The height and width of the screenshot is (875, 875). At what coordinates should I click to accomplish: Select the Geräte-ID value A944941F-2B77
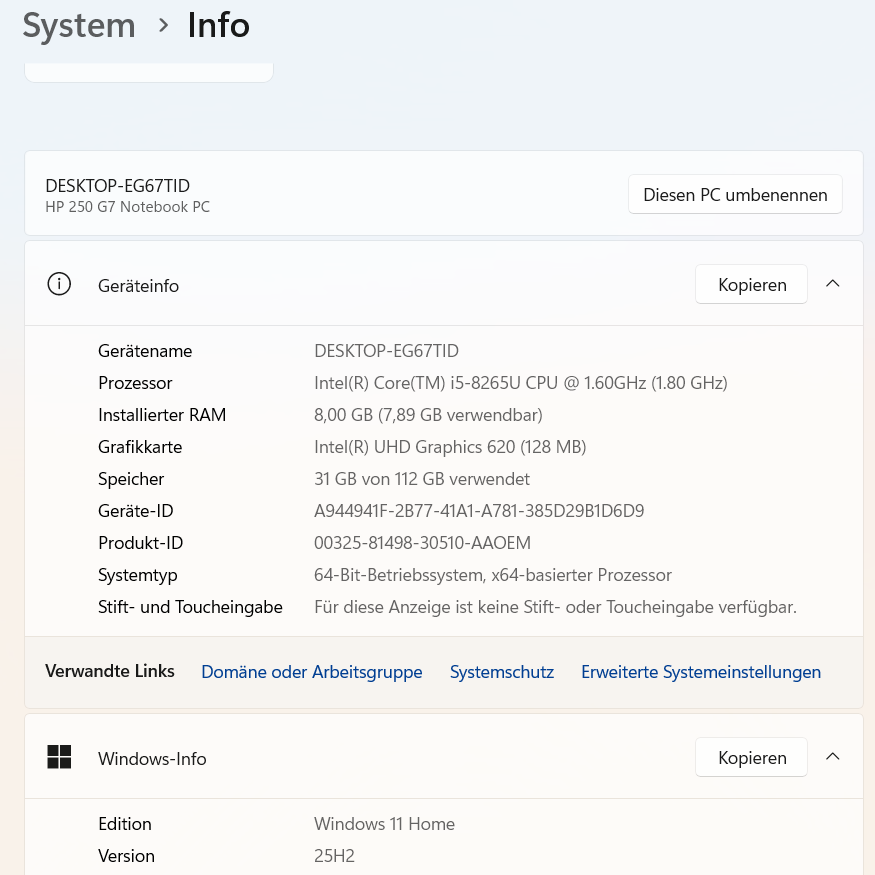(479, 511)
